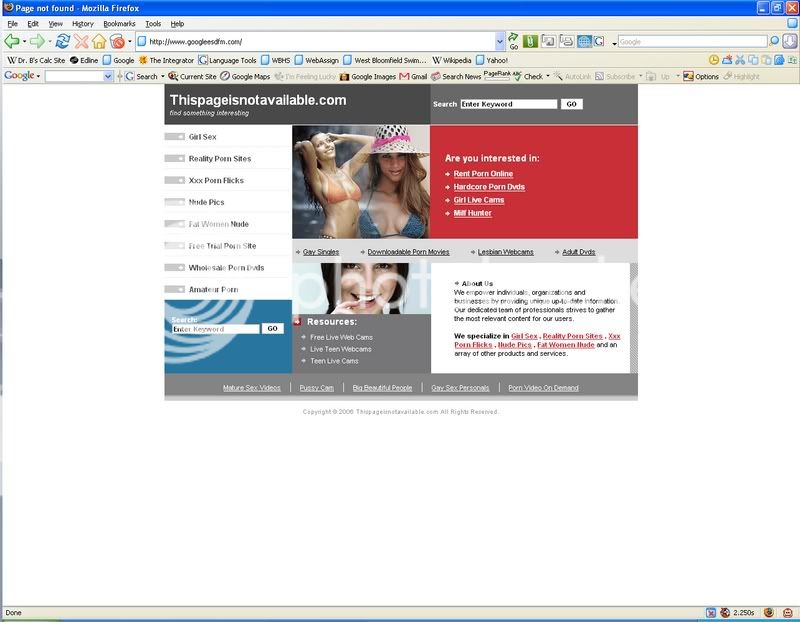Open Gmail from the Google toolbar
Screen dimensions: 800x622
point(413,76)
